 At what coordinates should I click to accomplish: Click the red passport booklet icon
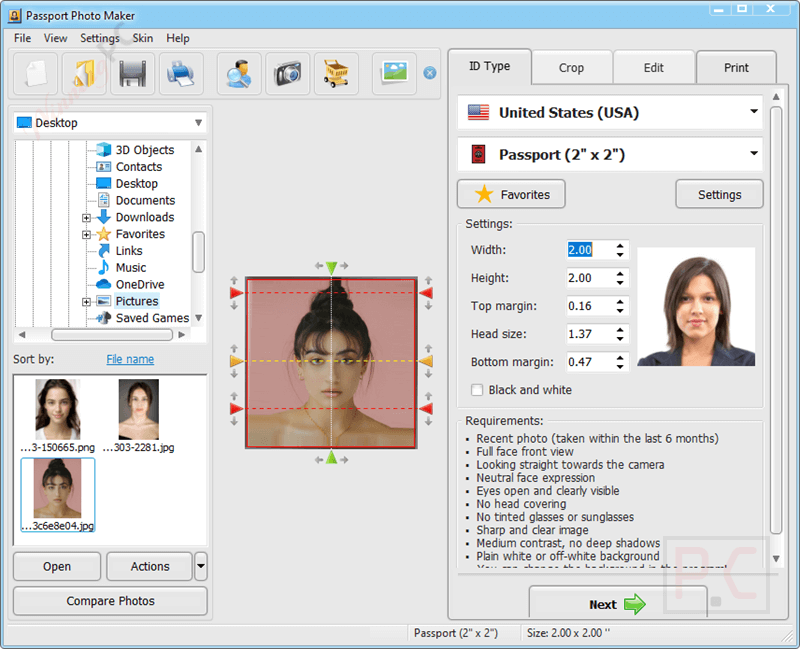click(478, 154)
